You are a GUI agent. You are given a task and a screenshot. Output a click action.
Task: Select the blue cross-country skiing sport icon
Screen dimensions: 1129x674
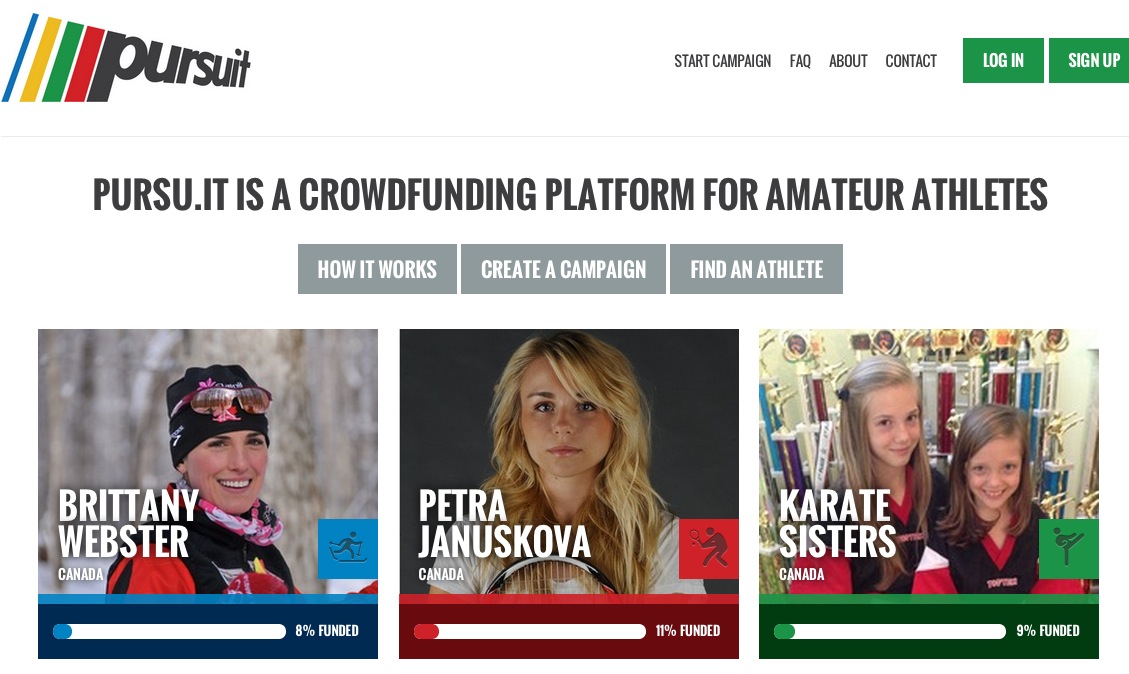pyautogui.click(x=348, y=549)
